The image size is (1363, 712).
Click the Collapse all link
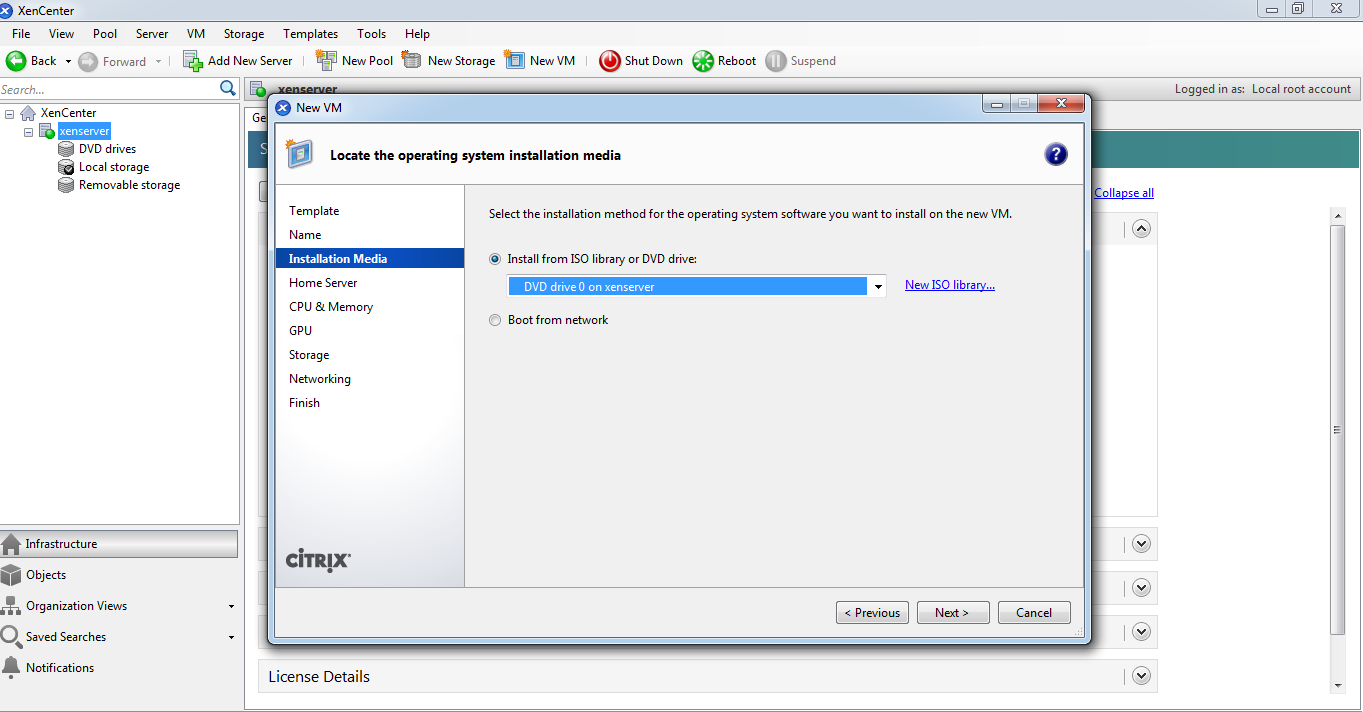pos(1124,193)
